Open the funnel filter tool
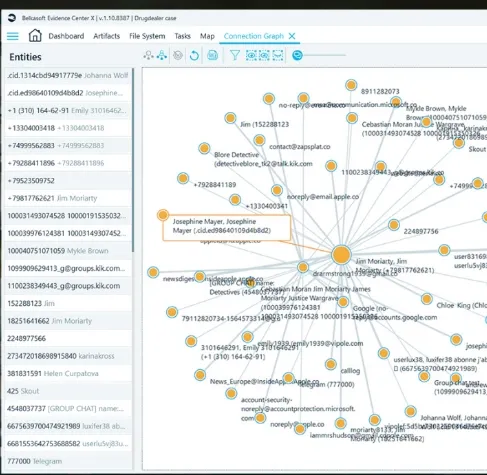Image resolution: width=487 pixels, height=475 pixels. click(235, 55)
